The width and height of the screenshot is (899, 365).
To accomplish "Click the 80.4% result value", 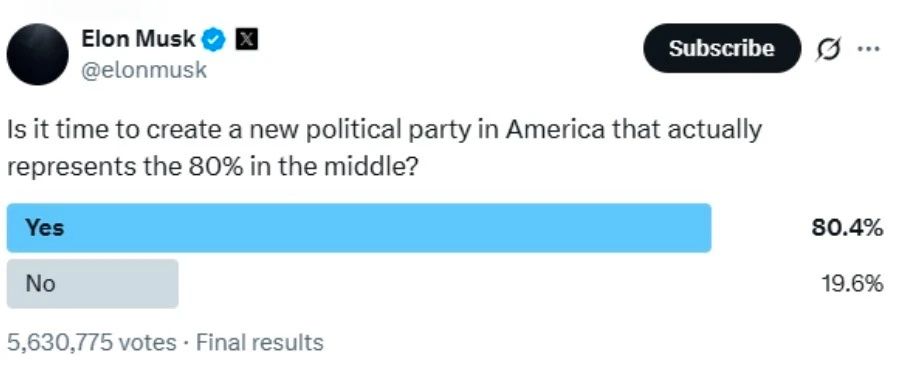I will coord(846,228).
